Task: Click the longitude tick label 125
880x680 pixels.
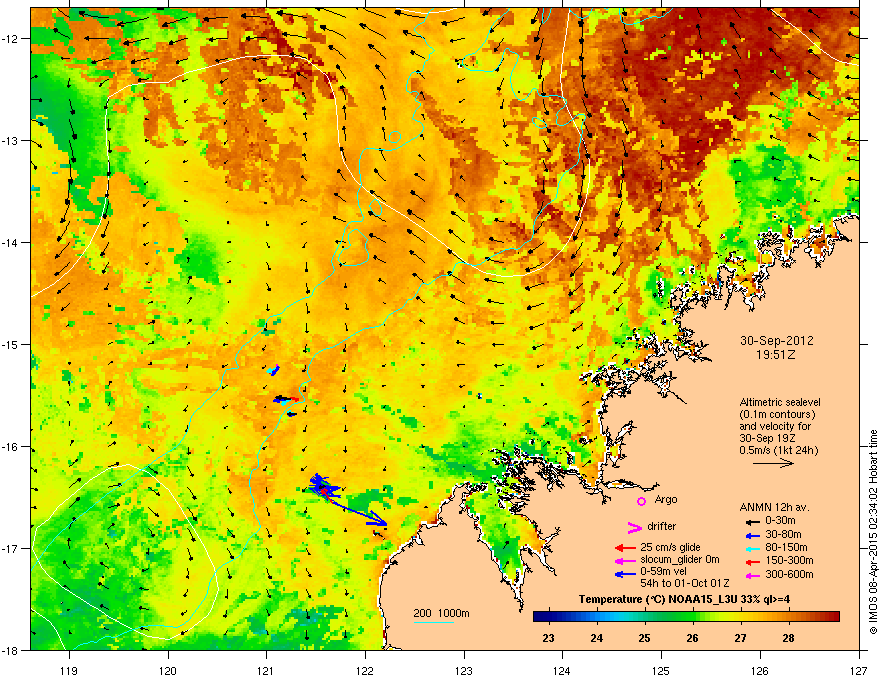Action: pos(661,670)
